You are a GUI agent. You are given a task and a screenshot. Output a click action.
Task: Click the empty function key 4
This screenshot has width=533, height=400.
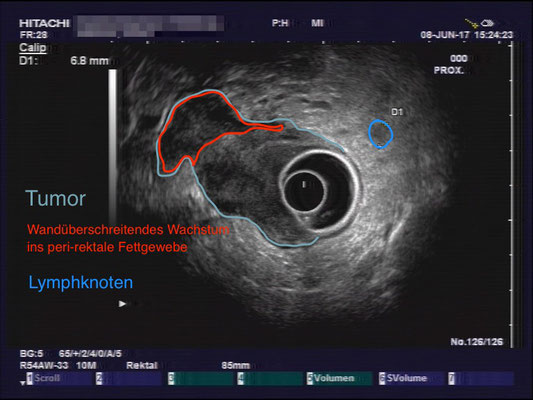pyautogui.click(x=270, y=378)
